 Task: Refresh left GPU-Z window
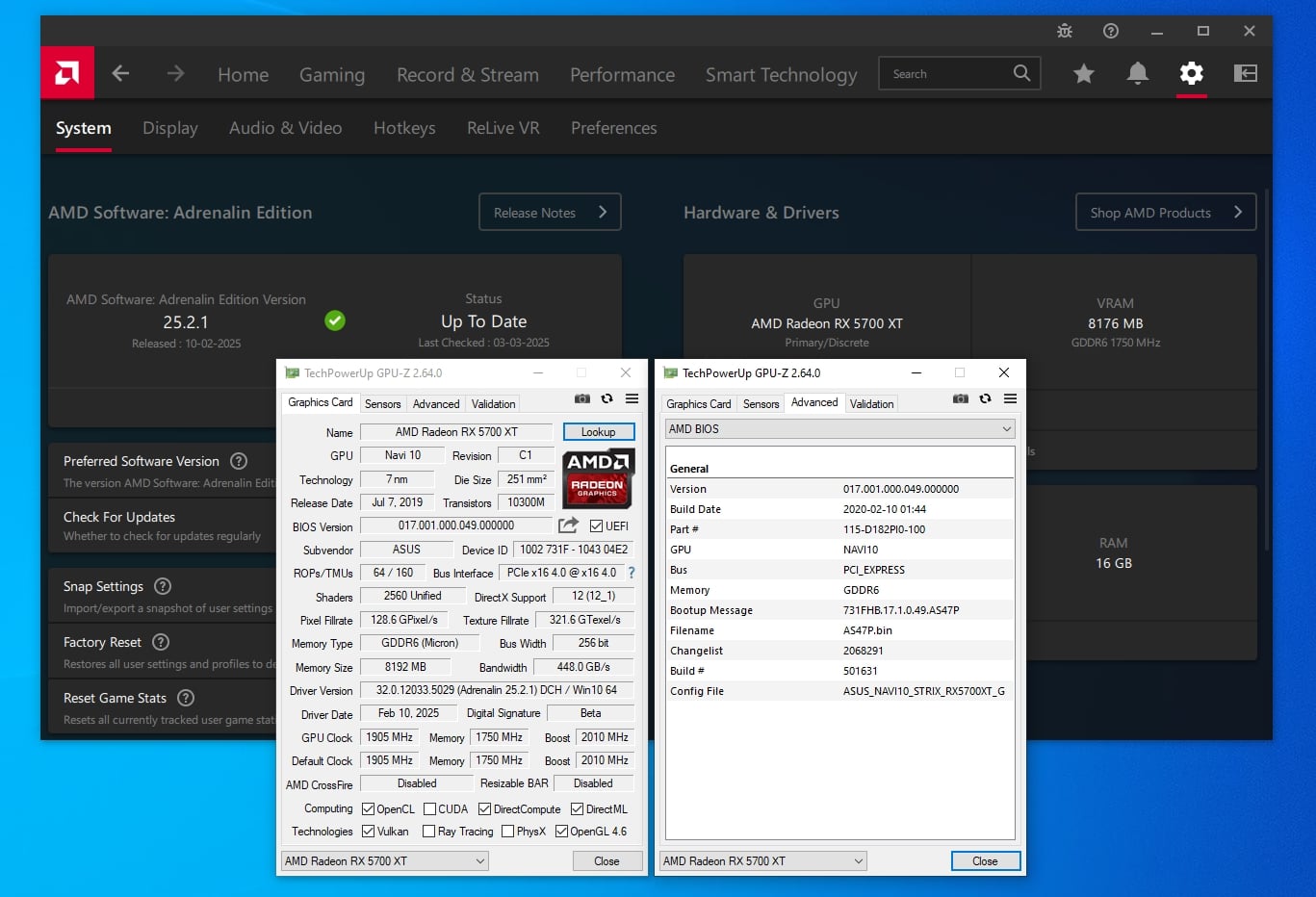(x=606, y=398)
